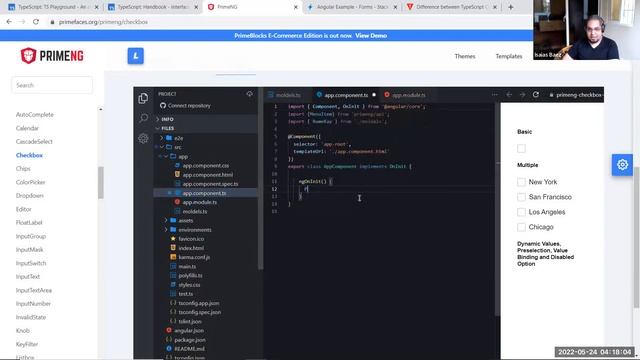Click the cloud icon beside PROJECT
Image resolution: width=640 pixels, height=360 pixels.
[x=249, y=94]
